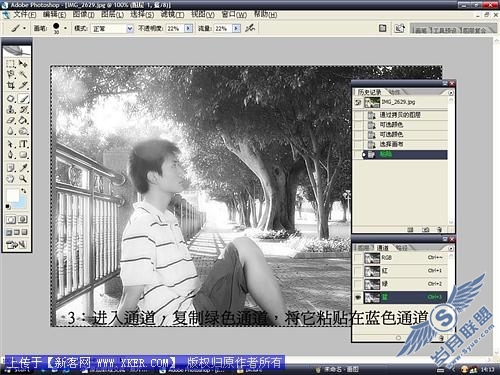Switch to Quick Mask mode in toolbox
The height and width of the screenshot is (375, 500).
pyautogui.click(x=22, y=220)
